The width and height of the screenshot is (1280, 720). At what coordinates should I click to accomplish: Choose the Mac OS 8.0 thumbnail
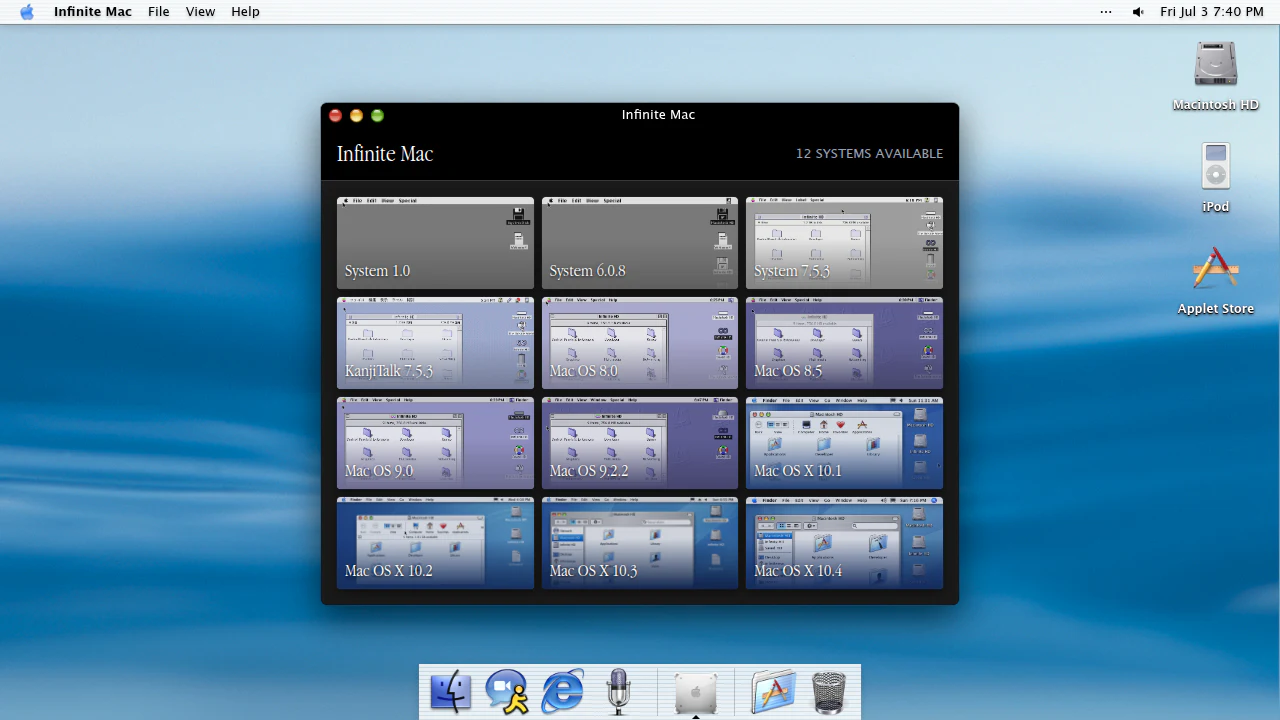640,343
